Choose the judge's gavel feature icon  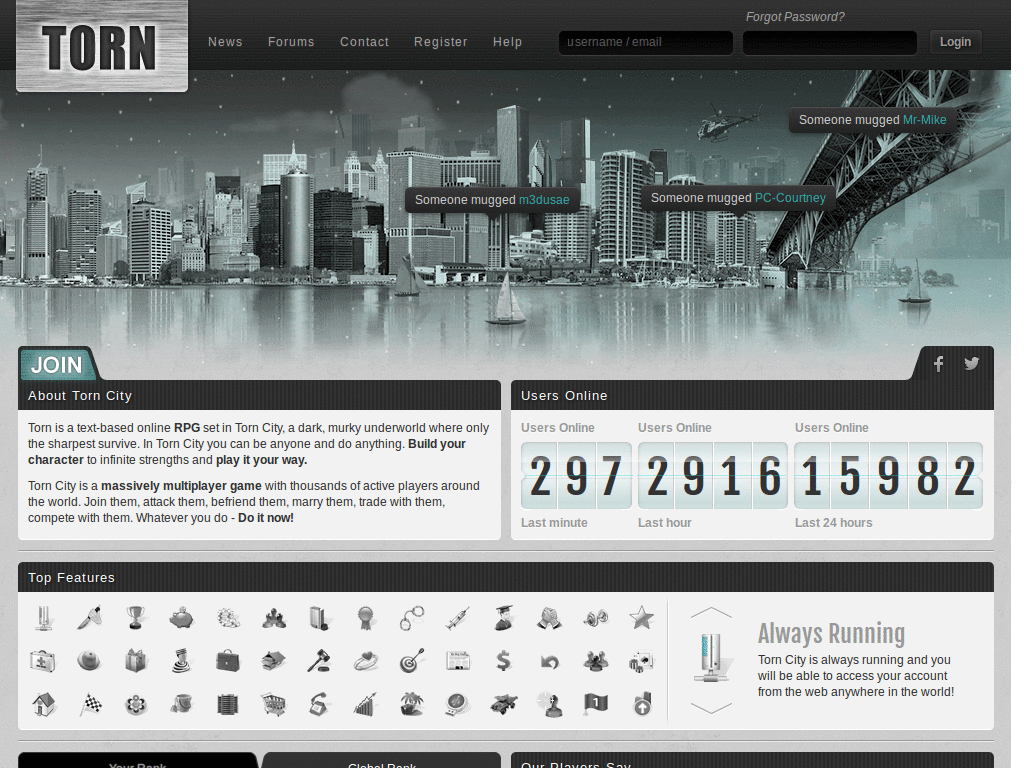click(x=319, y=661)
